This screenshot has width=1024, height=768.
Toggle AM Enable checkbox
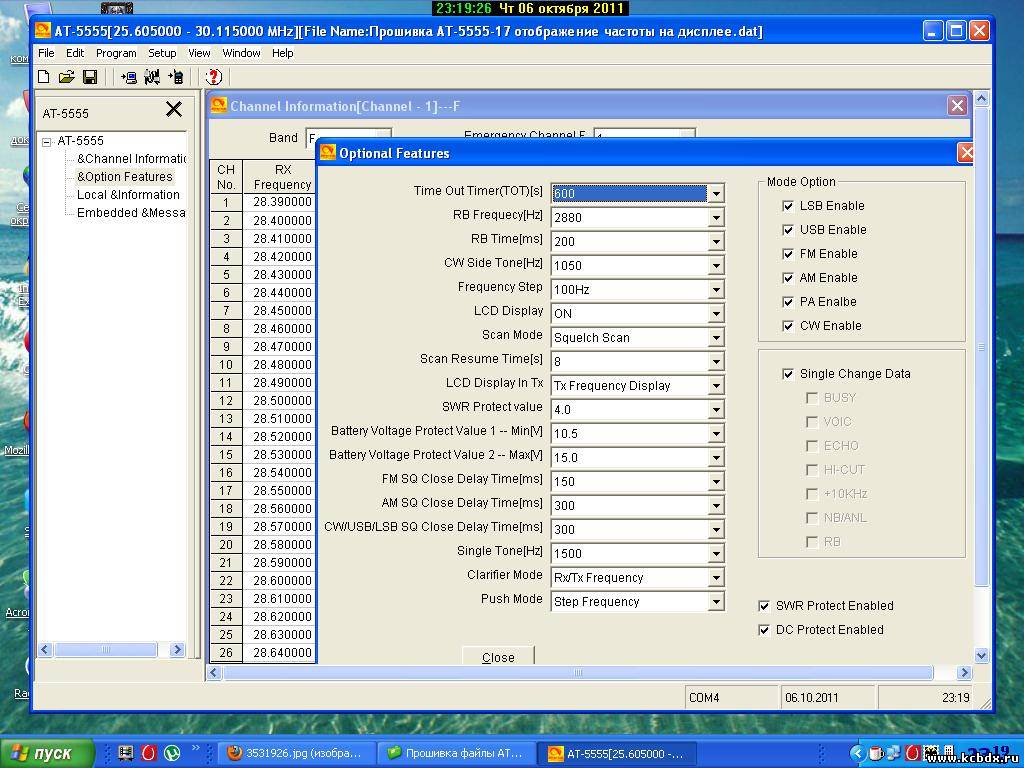(x=788, y=278)
